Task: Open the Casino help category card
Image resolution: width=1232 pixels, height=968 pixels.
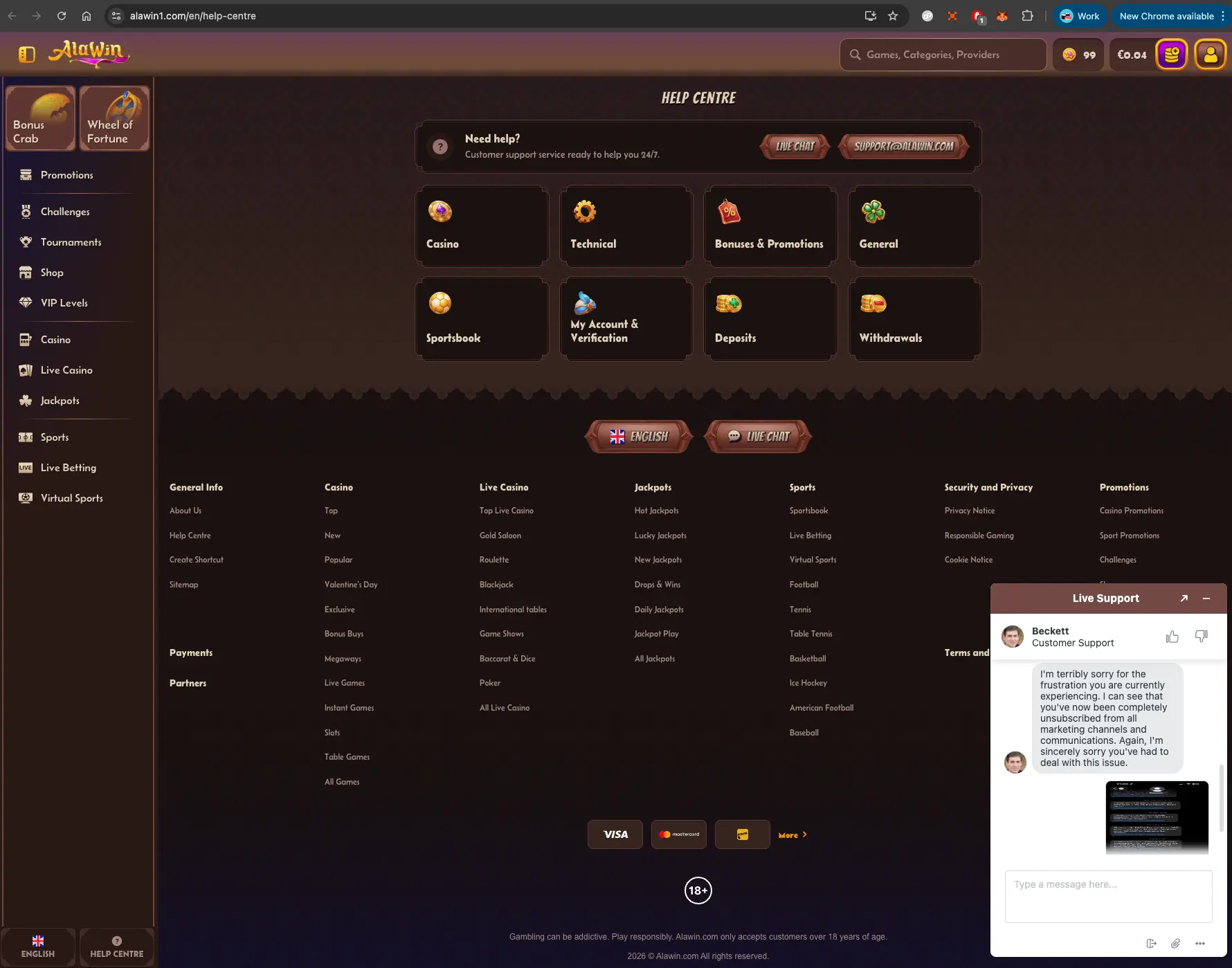Action: pyautogui.click(x=482, y=226)
